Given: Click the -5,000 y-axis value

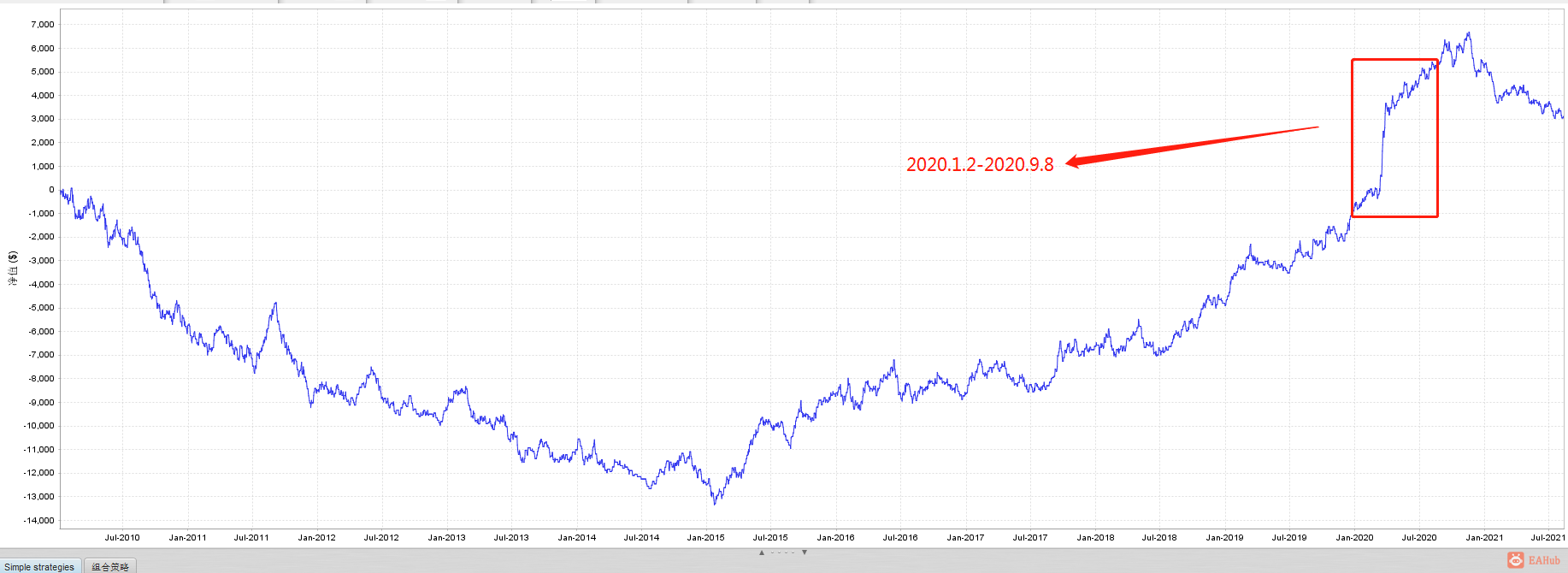Looking at the screenshot, I should pyautogui.click(x=41, y=308).
